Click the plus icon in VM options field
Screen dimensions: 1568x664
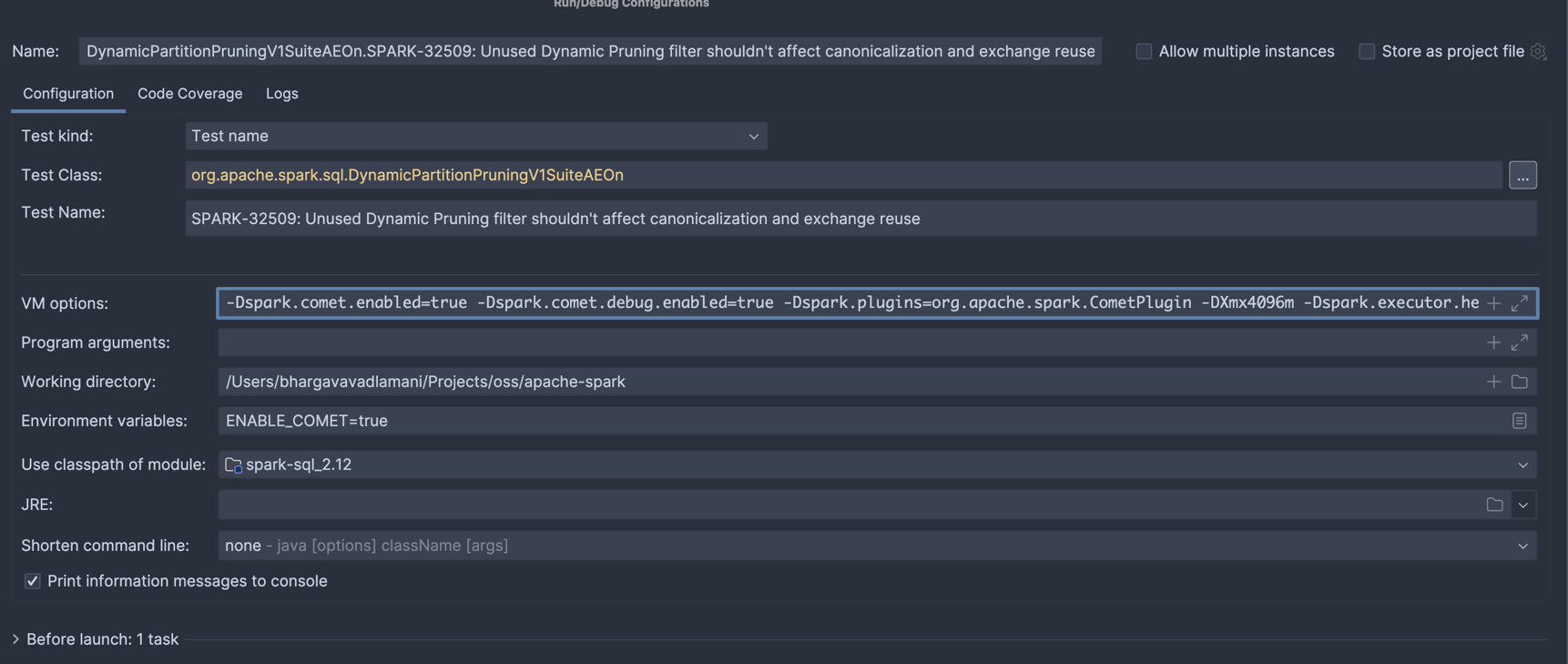point(1493,303)
